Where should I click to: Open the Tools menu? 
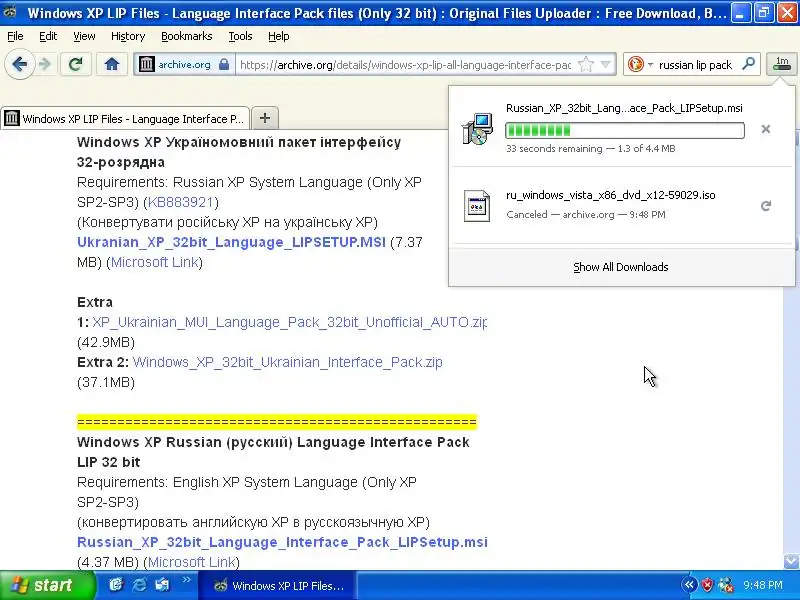[x=240, y=36]
